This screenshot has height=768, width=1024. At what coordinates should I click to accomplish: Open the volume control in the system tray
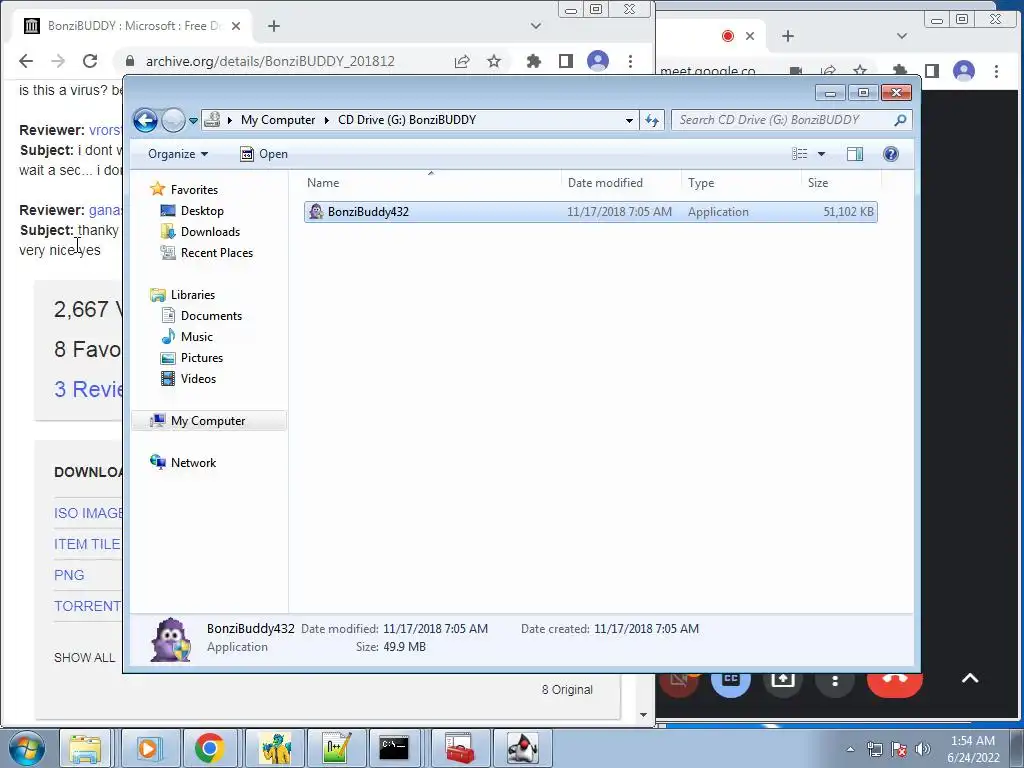923,749
